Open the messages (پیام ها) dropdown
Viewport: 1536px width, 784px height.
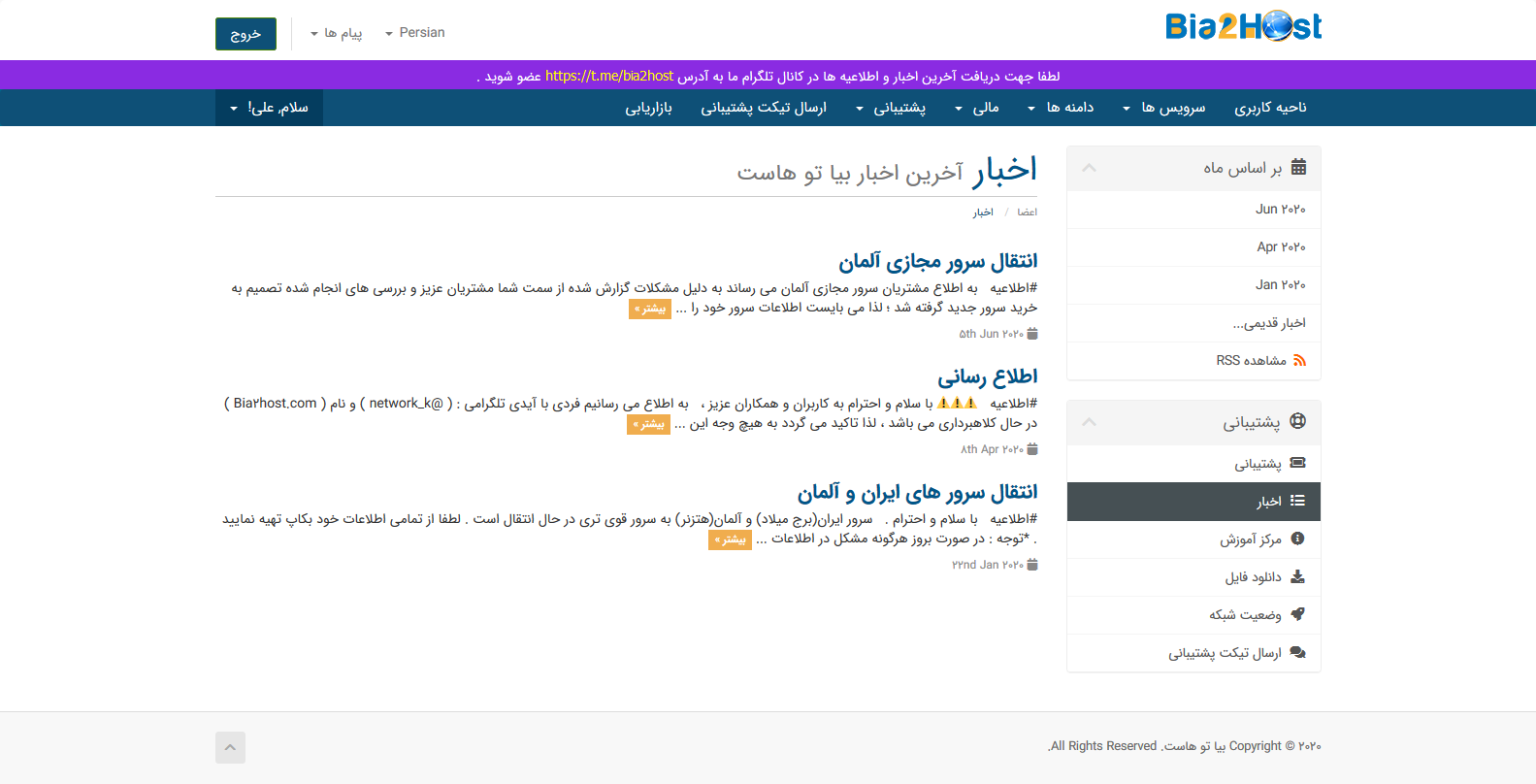(x=336, y=33)
